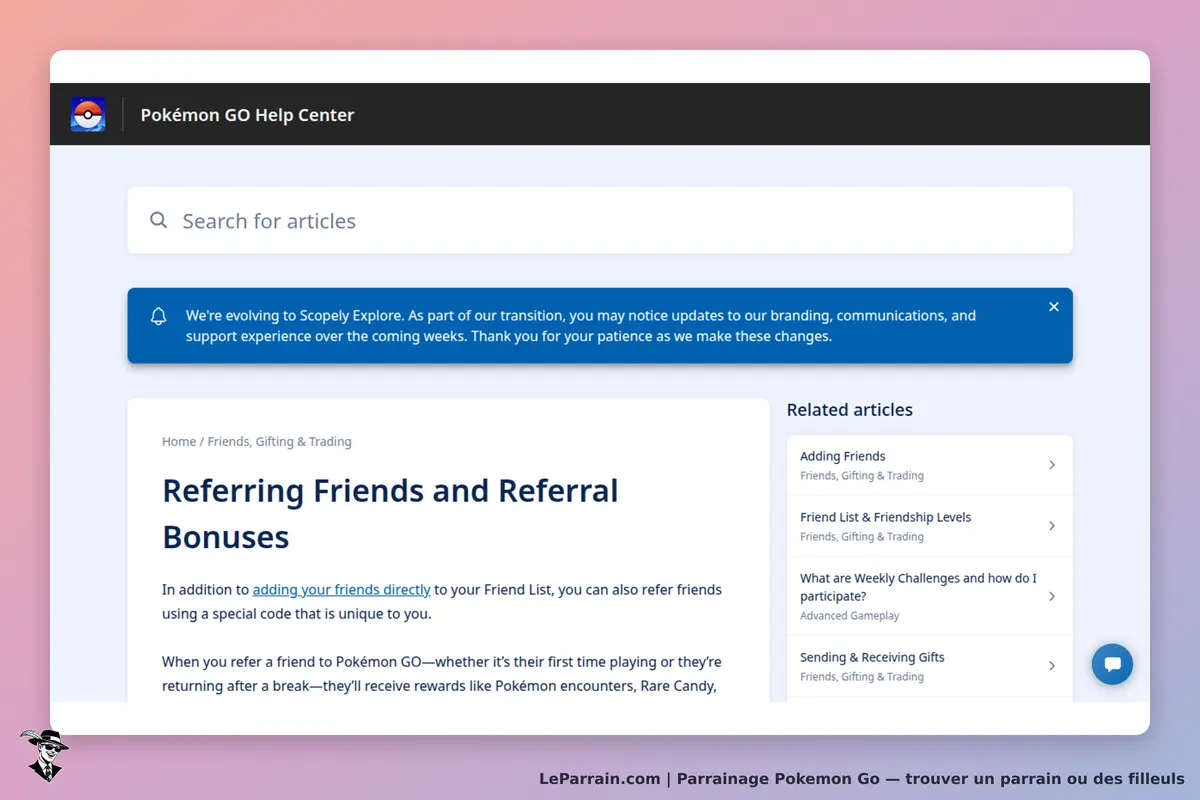The height and width of the screenshot is (800, 1200).
Task: Open the Weekly Challenges related article
Action: [930, 596]
